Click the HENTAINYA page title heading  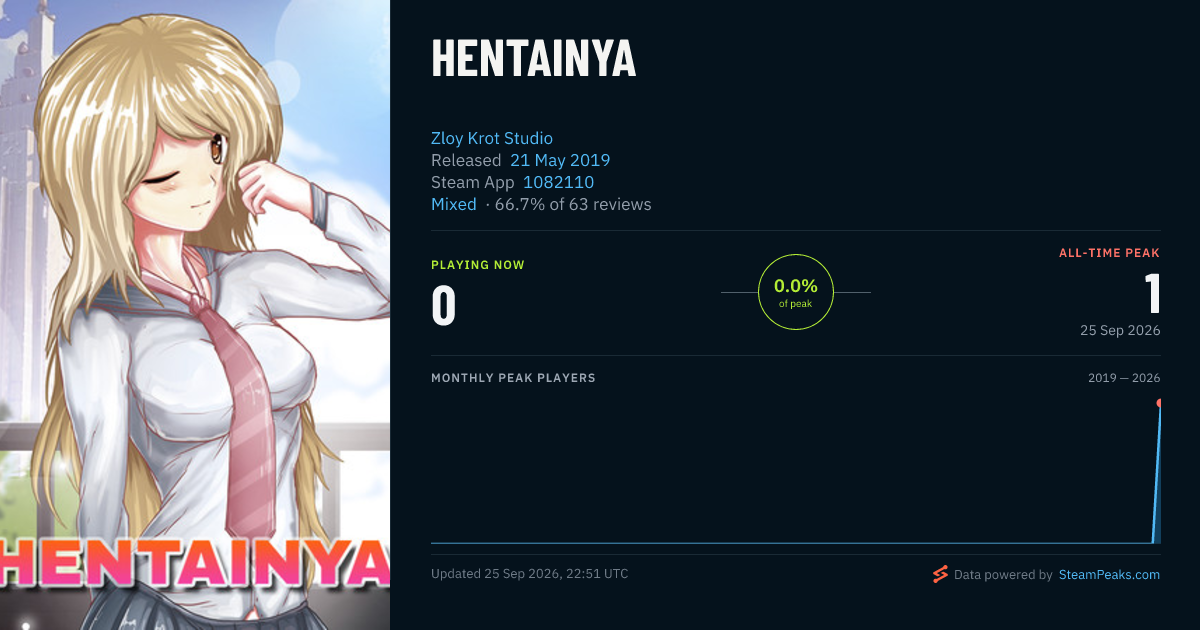(x=533, y=59)
